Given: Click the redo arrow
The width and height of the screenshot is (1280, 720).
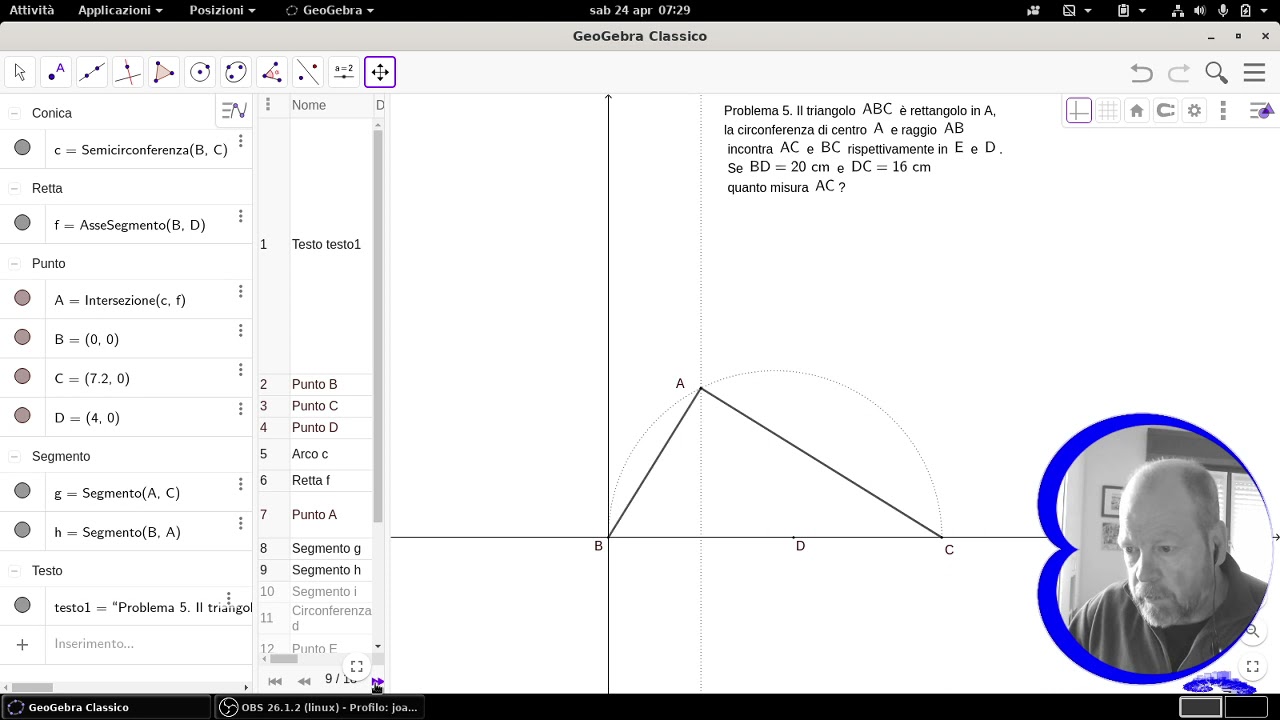Looking at the screenshot, I should click(x=1179, y=73).
